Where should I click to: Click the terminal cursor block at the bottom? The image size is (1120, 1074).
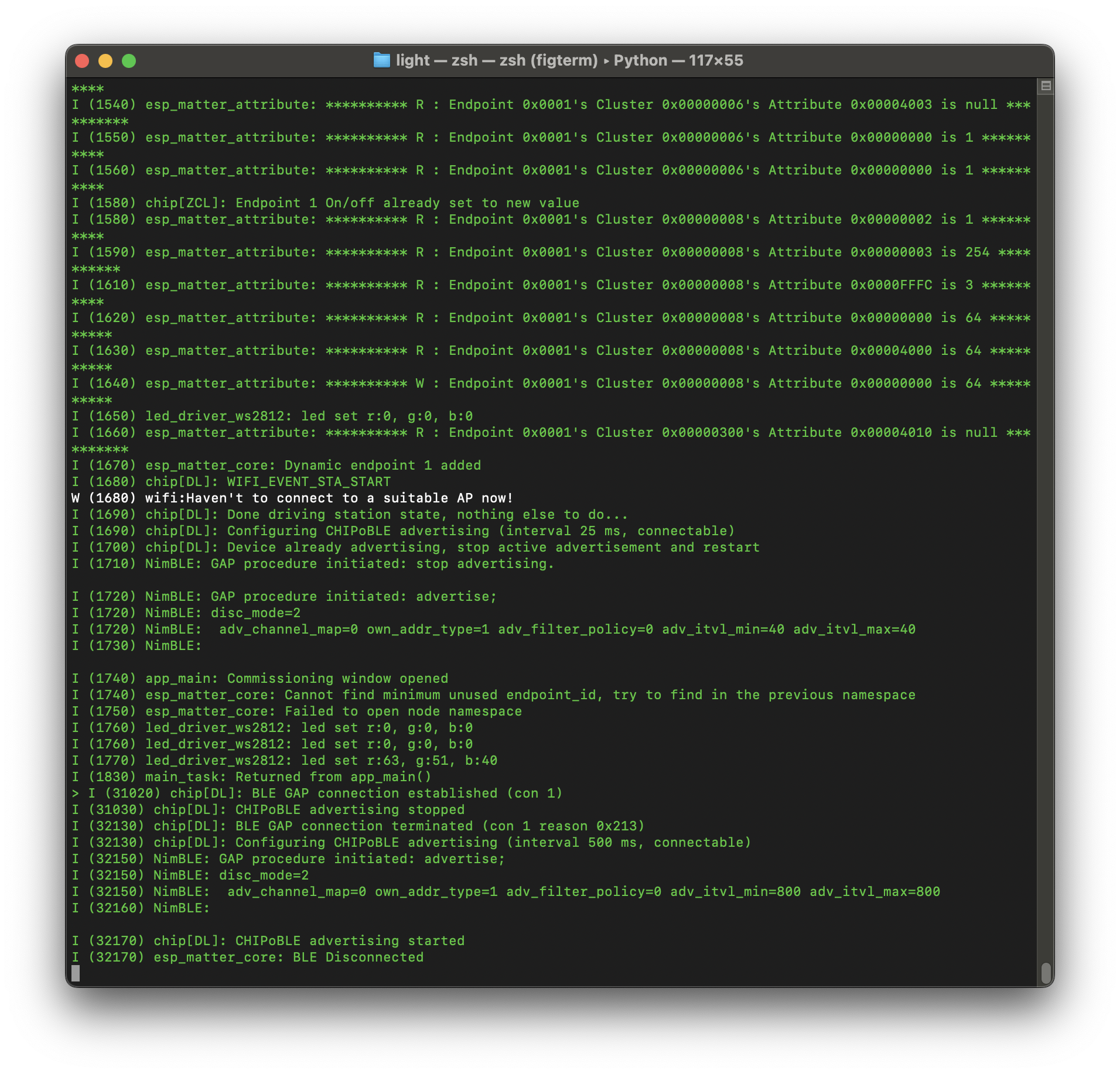coord(76,973)
